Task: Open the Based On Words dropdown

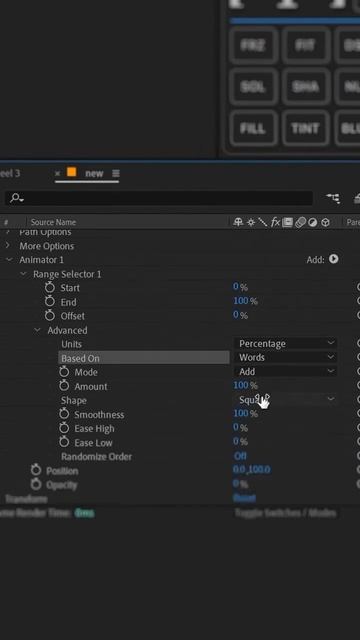Action: [x=285, y=357]
